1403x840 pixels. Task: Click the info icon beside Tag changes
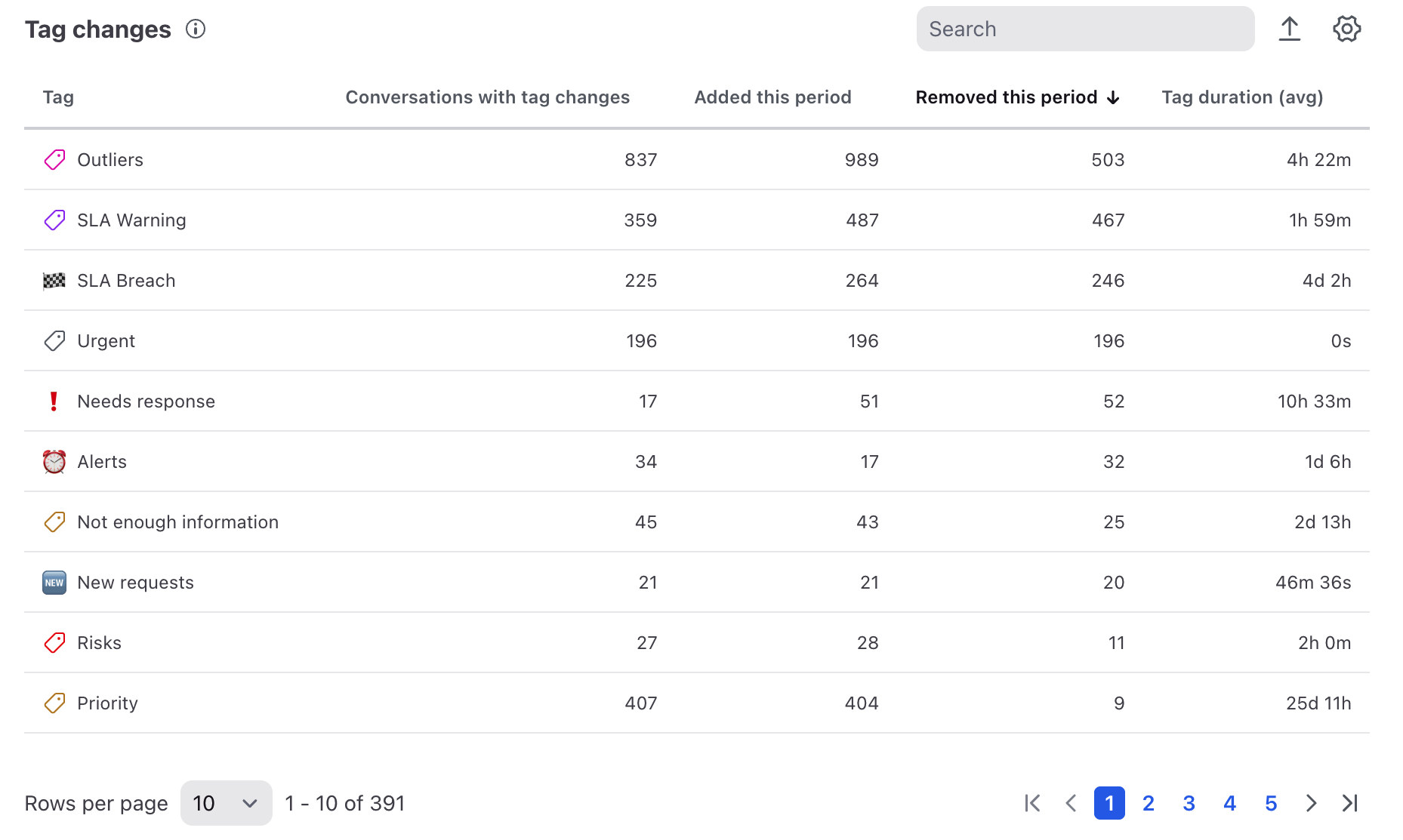[x=196, y=29]
